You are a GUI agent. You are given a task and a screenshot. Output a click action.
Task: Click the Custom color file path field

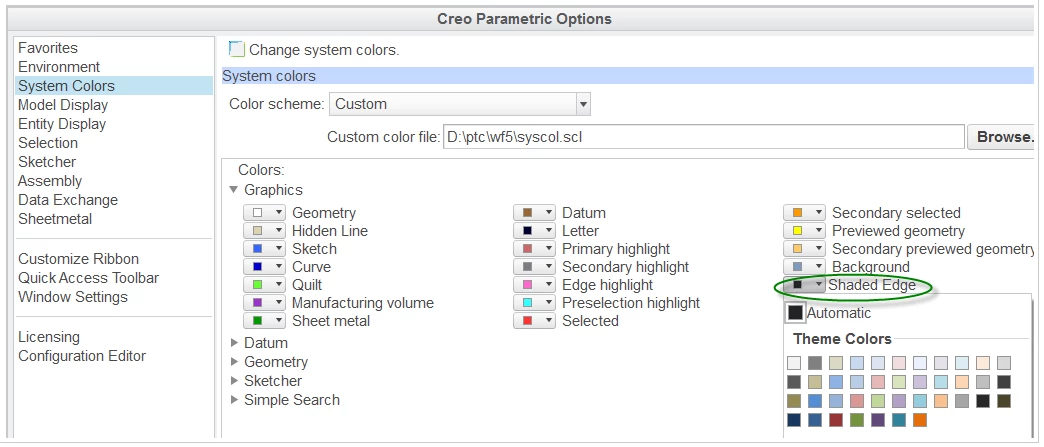point(702,137)
